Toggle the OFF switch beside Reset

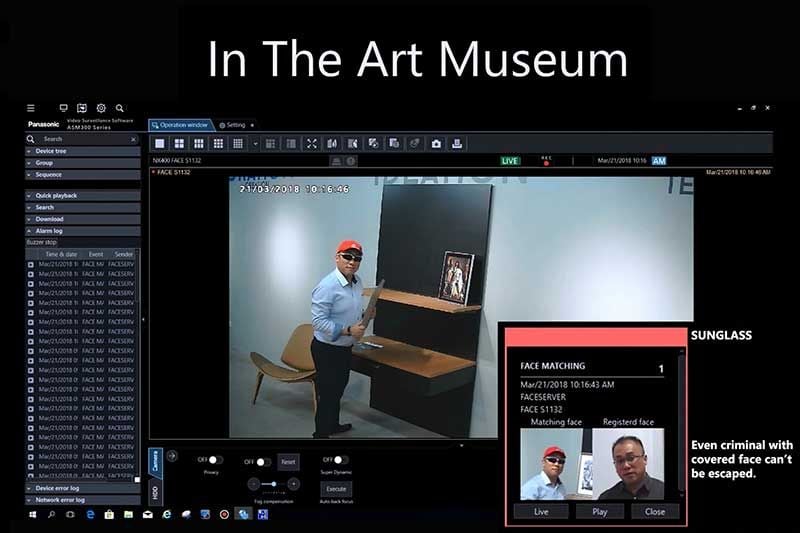click(x=263, y=462)
